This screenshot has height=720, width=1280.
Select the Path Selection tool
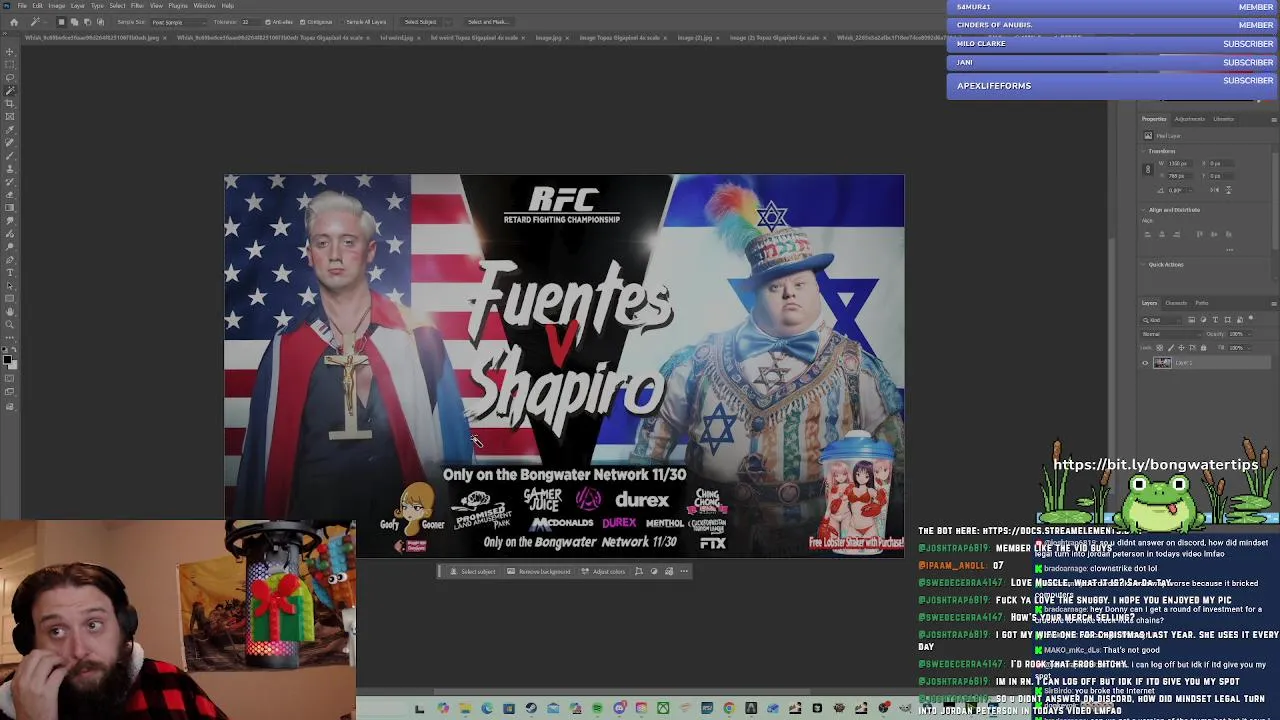click(10, 285)
